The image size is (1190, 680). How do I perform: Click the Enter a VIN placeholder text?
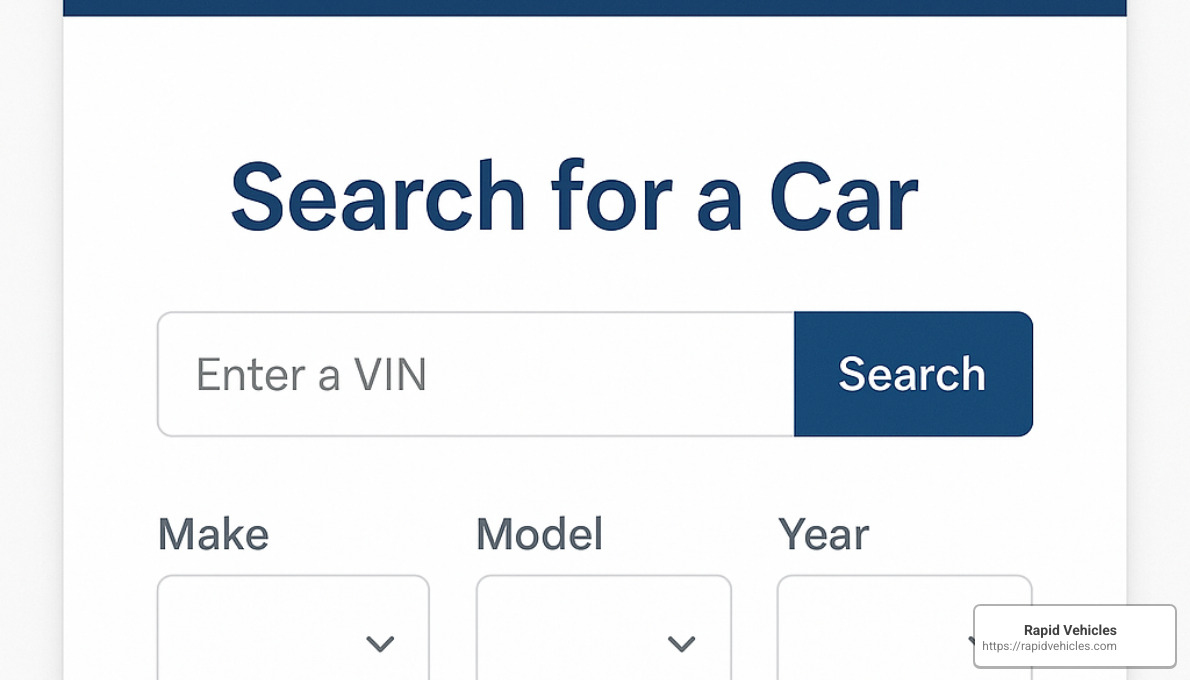click(x=311, y=373)
